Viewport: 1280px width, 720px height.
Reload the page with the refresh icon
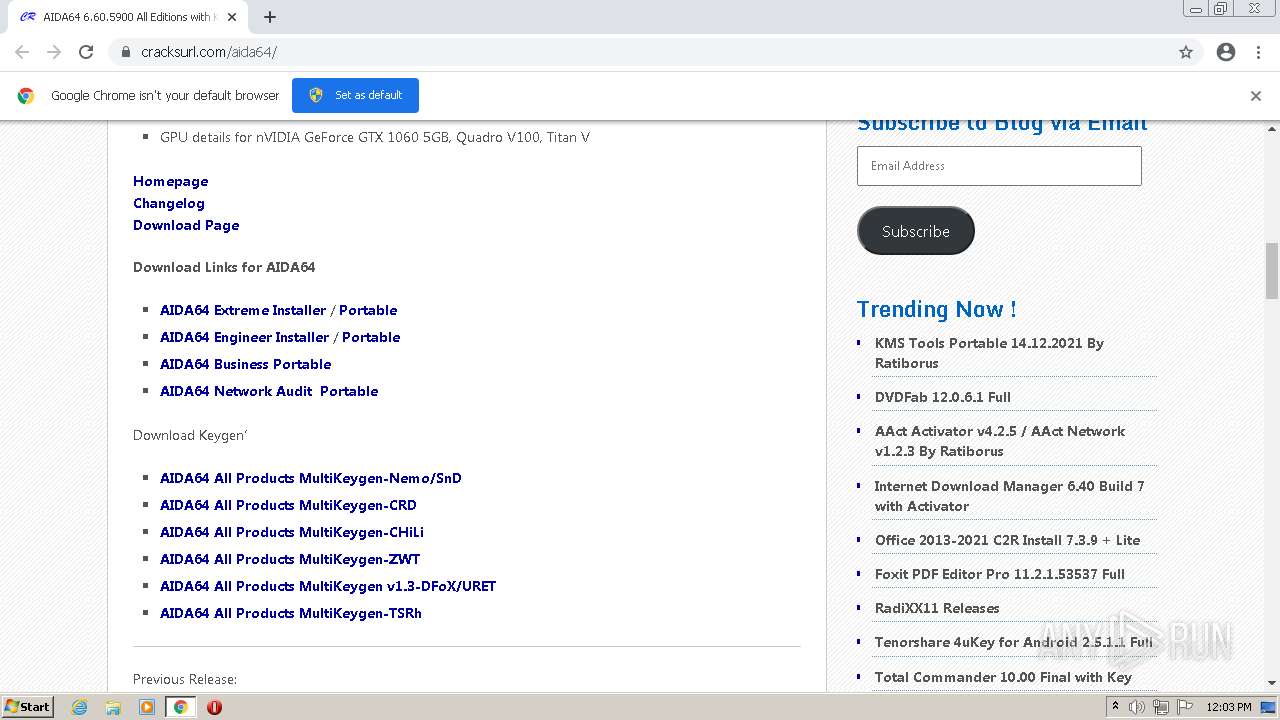coord(86,52)
